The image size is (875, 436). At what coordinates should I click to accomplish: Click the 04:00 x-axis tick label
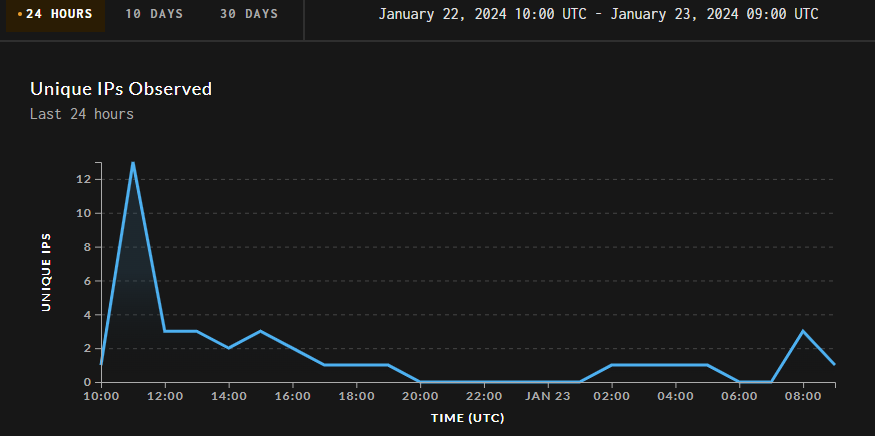tap(675, 396)
